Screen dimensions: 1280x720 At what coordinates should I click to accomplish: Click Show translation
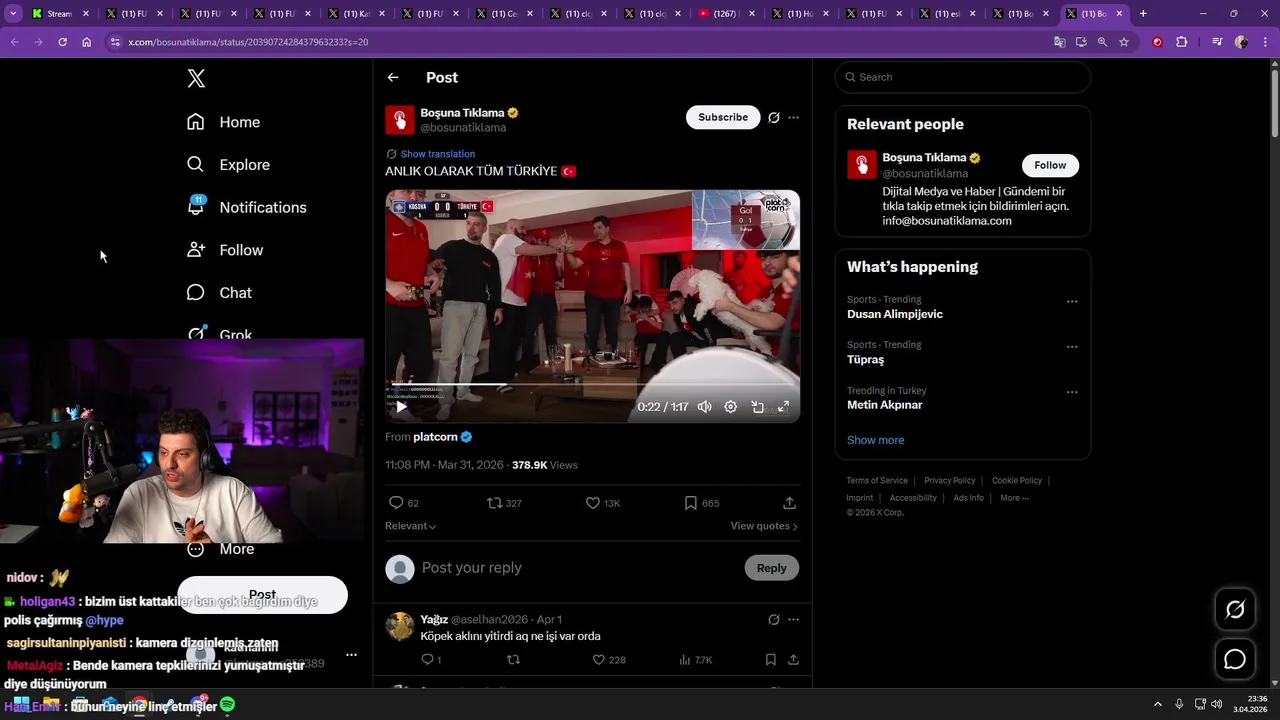(x=438, y=154)
